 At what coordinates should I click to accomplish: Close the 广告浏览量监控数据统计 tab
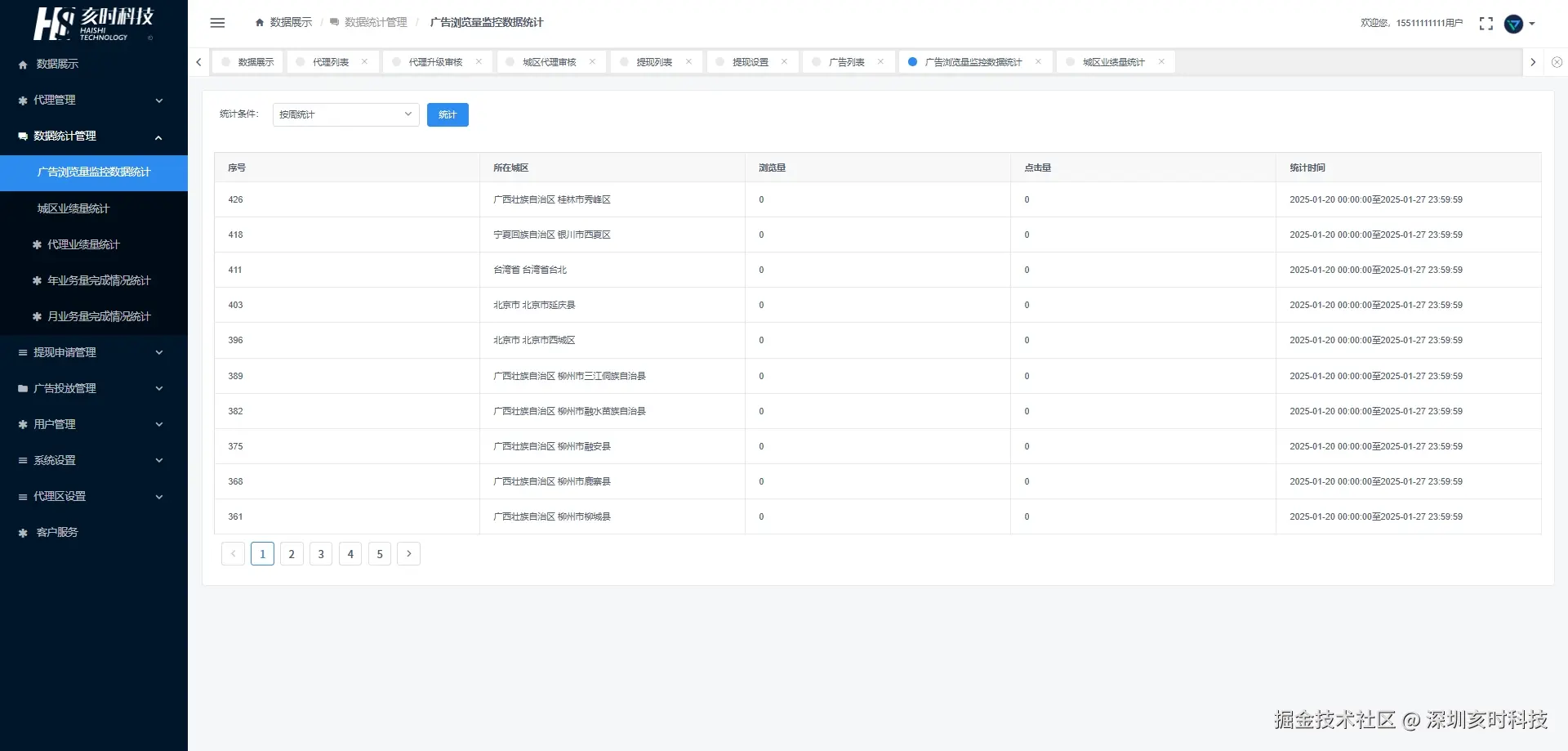1038,62
